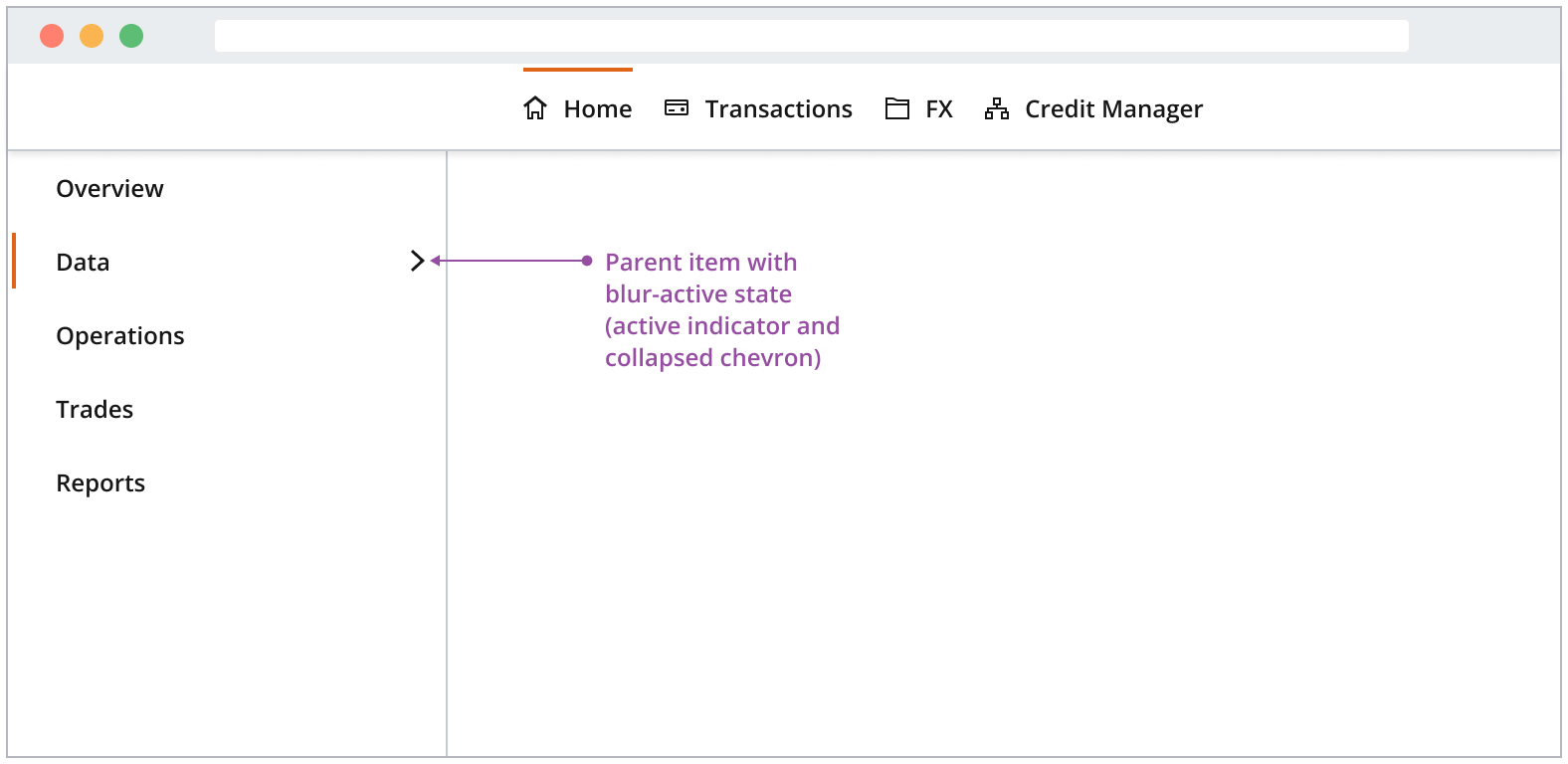Image resolution: width=1568 pixels, height=764 pixels.
Task: Select the Data sidebar item label
Action: click(x=83, y=263)
